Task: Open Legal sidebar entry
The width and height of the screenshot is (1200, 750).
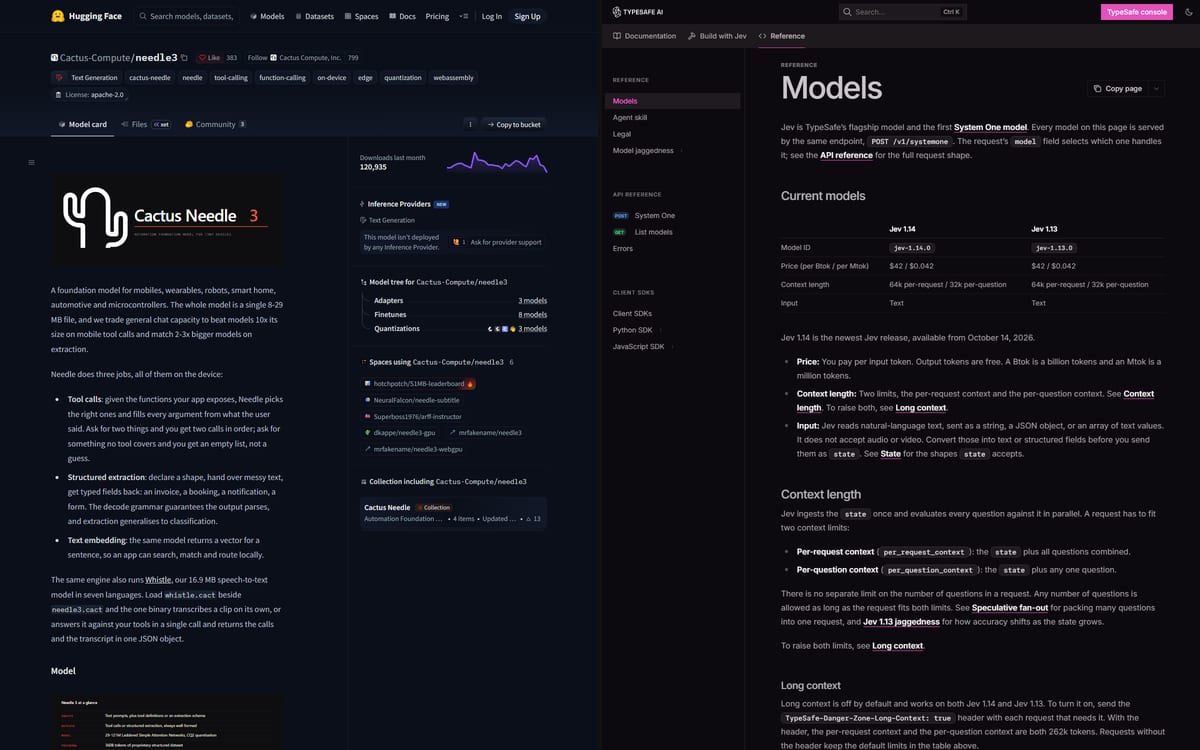Action: point(622,134)
